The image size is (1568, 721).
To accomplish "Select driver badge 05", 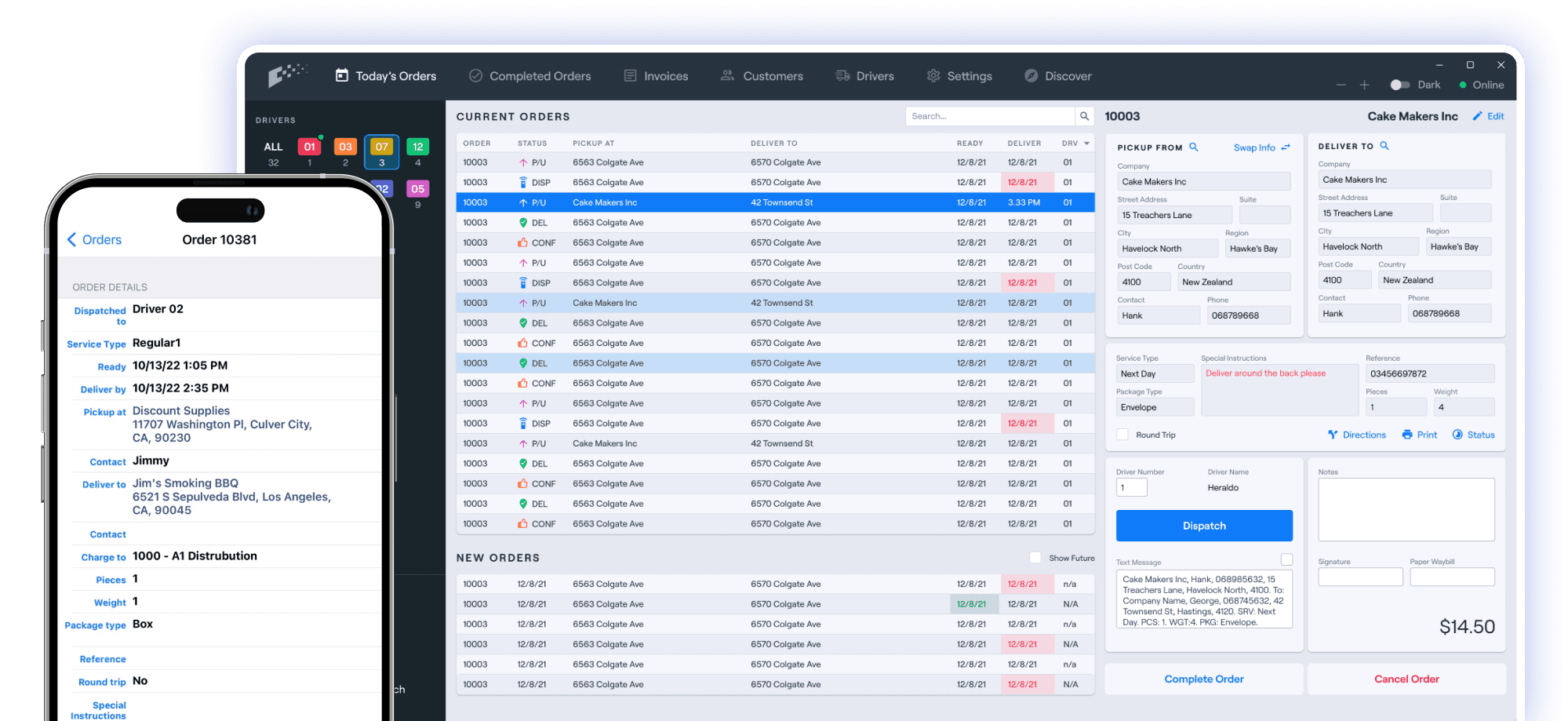I will pos(417,189).
